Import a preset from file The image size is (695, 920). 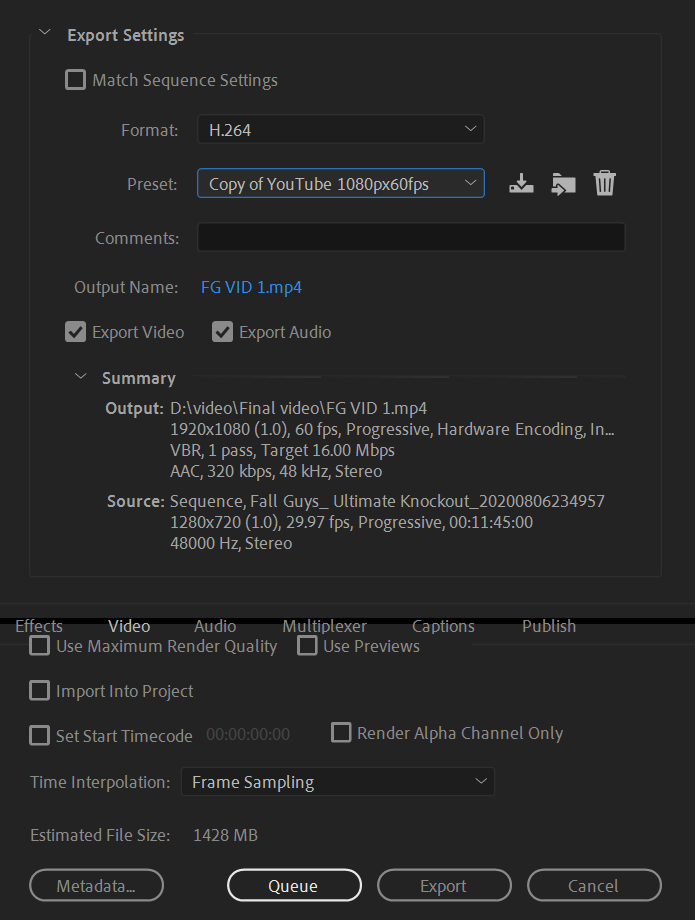(x=562, y=183)
